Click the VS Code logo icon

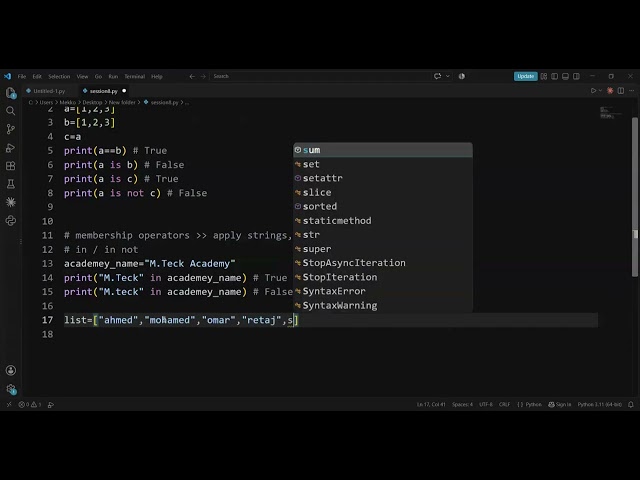coord(7,76)
